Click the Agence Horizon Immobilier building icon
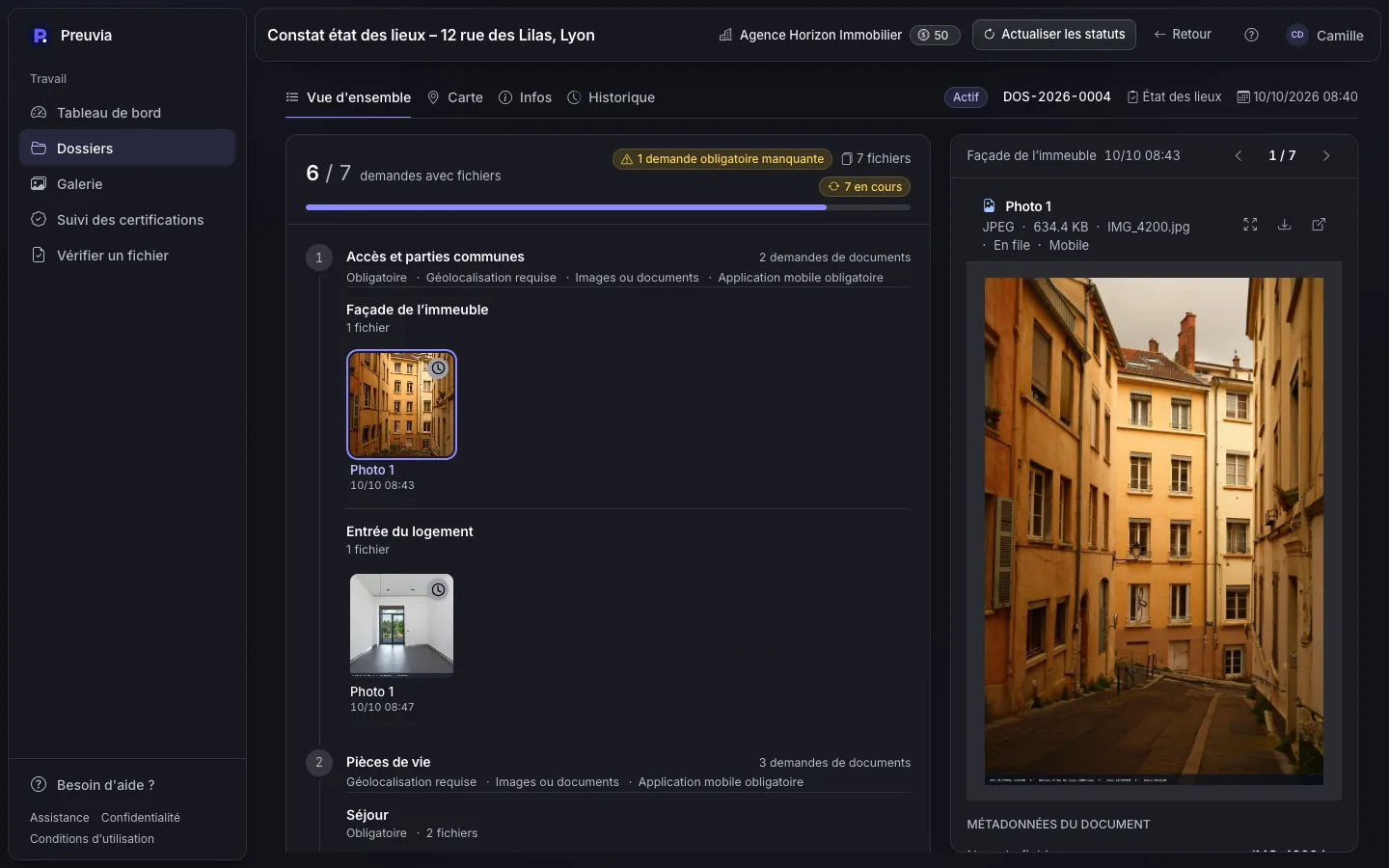The height and width of the screenshot is (868, 1389). pos(725,35)
